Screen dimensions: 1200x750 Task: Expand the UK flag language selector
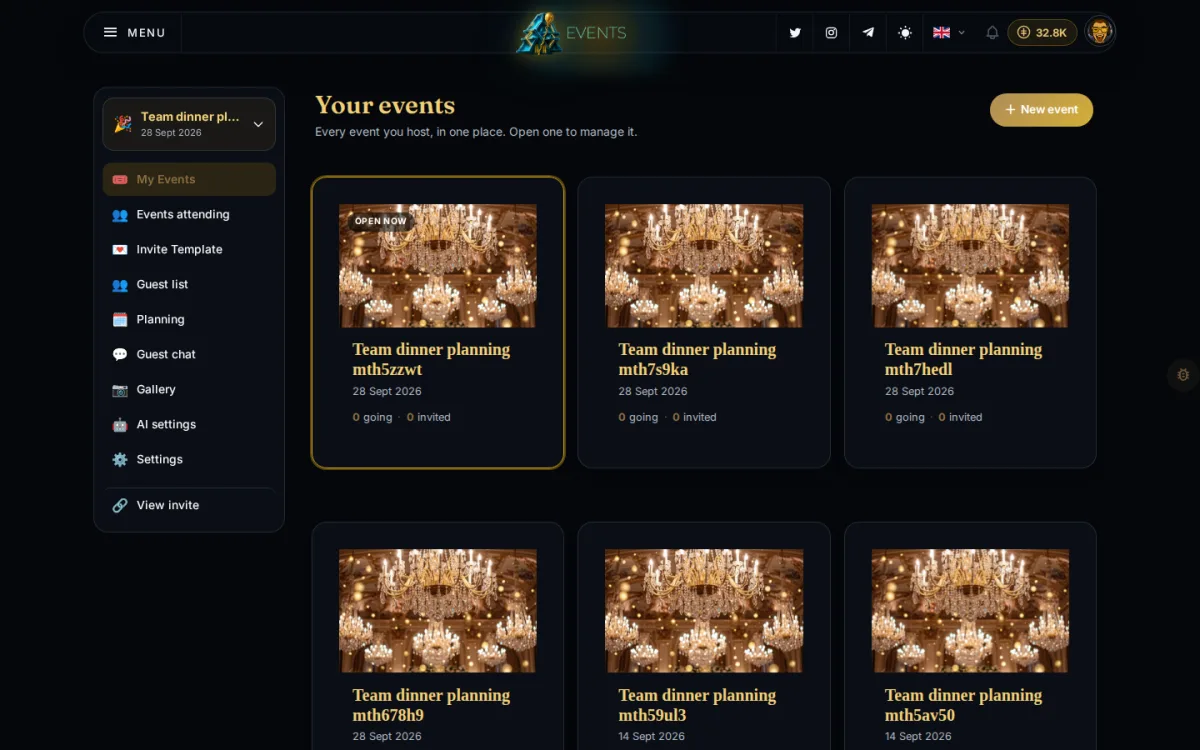(948, 33)
